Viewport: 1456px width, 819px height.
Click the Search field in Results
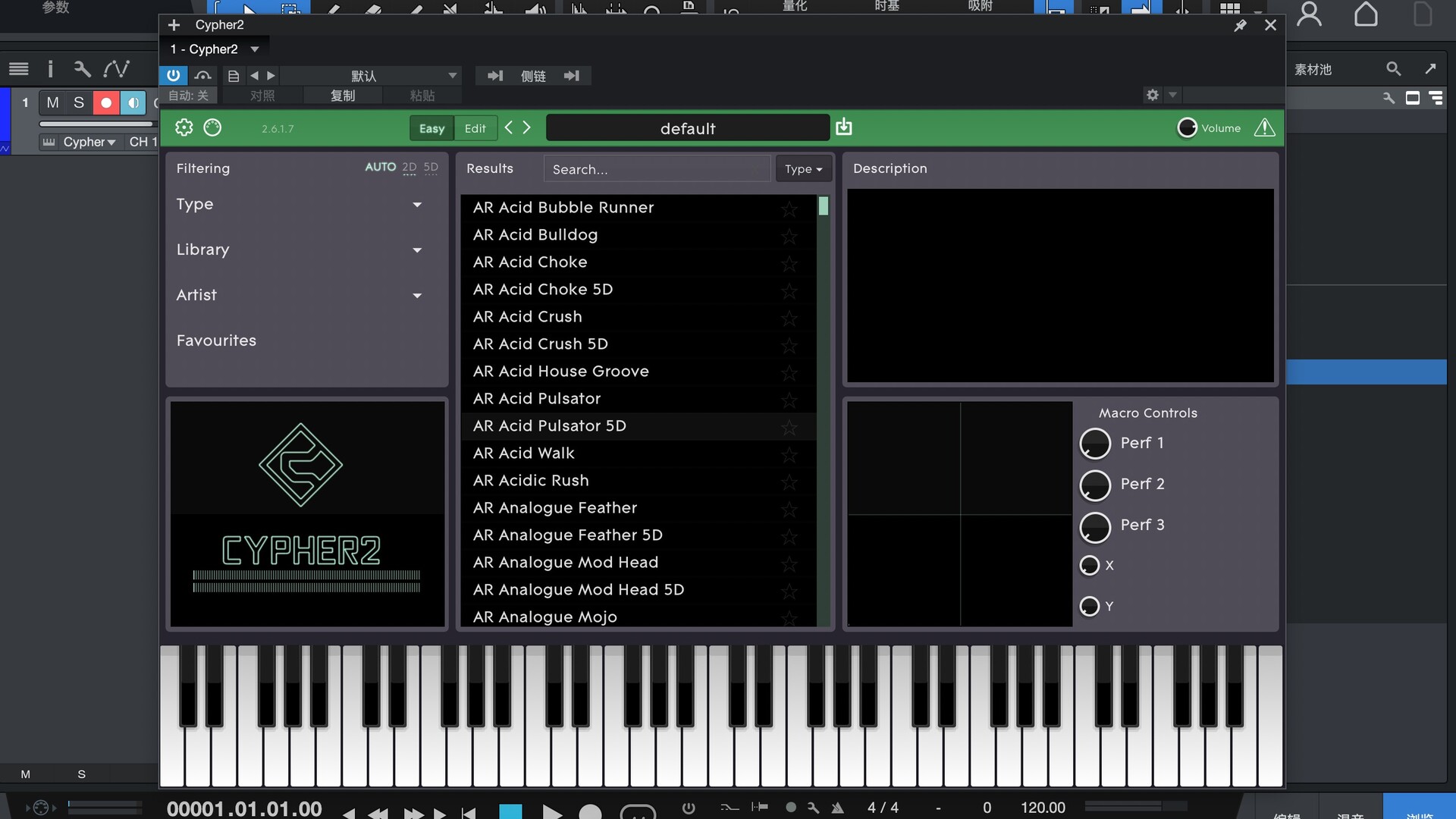tap(657, 169)
